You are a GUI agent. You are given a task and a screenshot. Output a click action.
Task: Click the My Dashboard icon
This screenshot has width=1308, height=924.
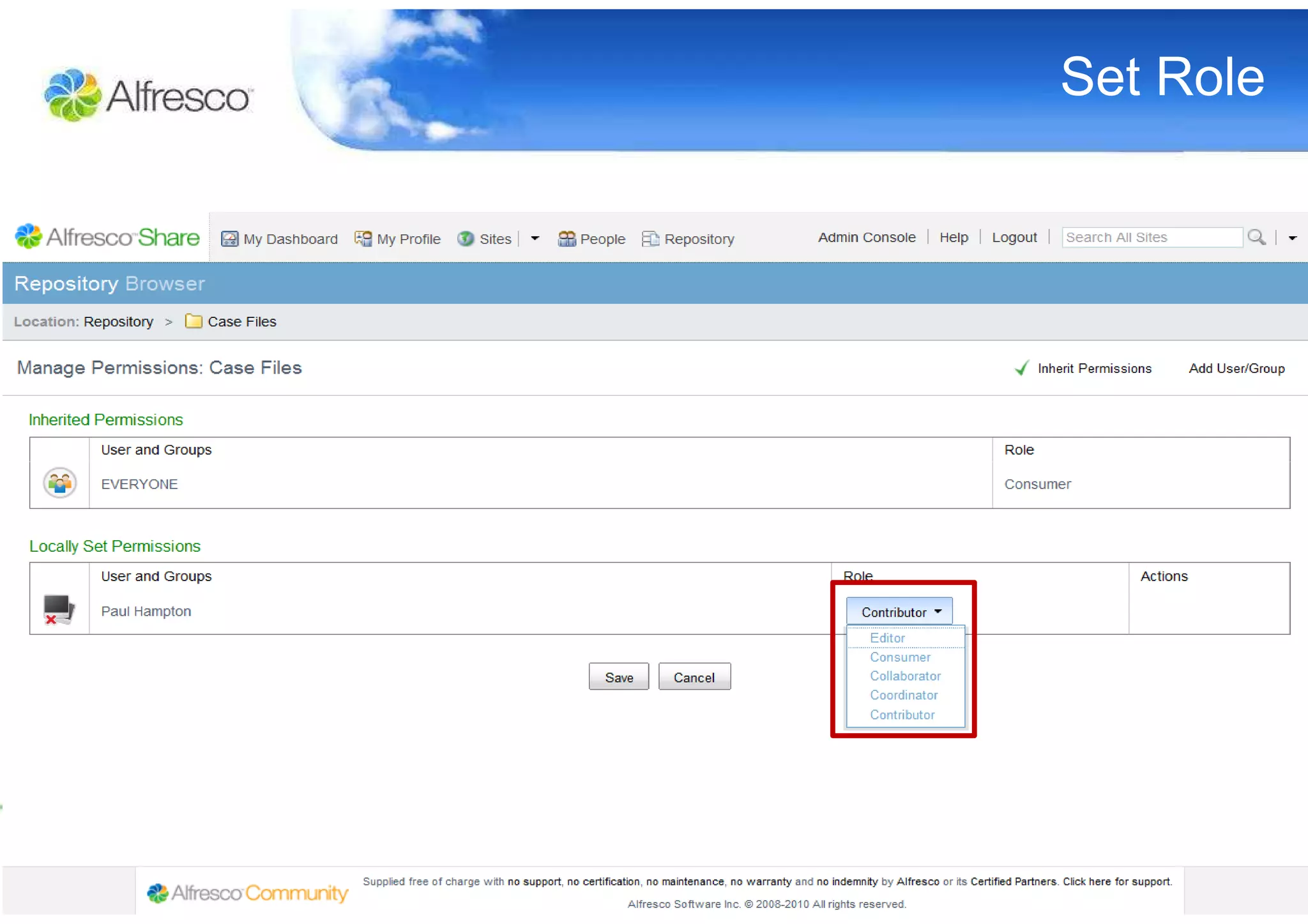pyautogui.click(x=229, y=239)
